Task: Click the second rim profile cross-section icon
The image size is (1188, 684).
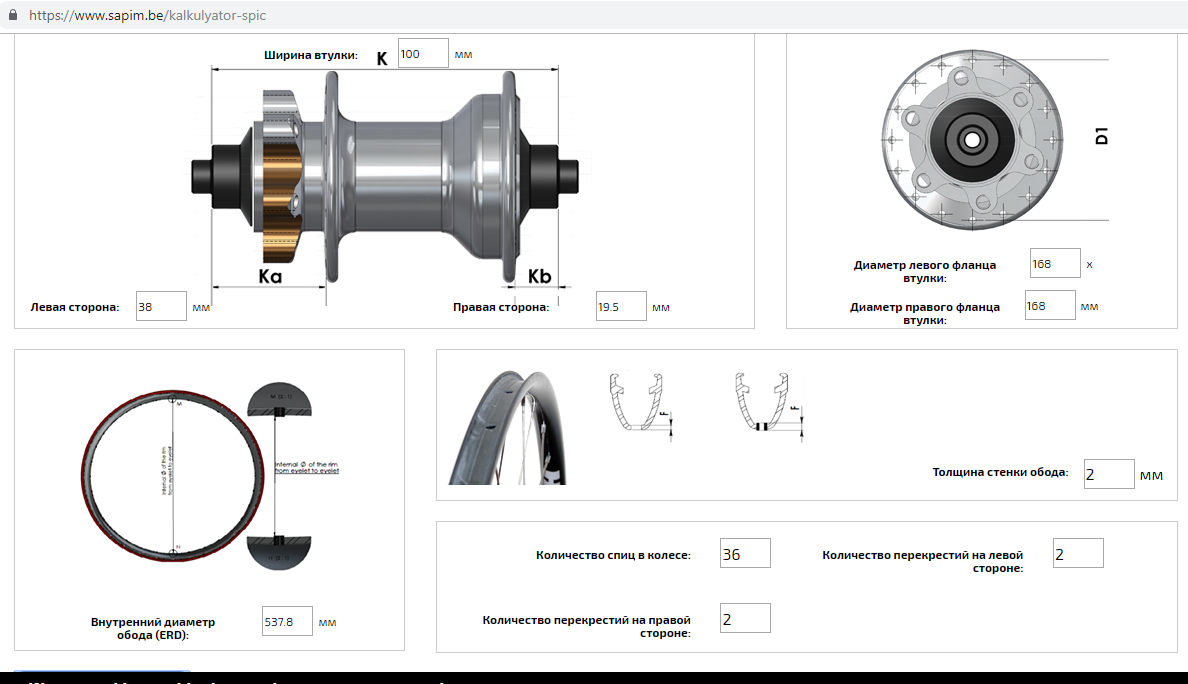Action: [x=766, y=403]
